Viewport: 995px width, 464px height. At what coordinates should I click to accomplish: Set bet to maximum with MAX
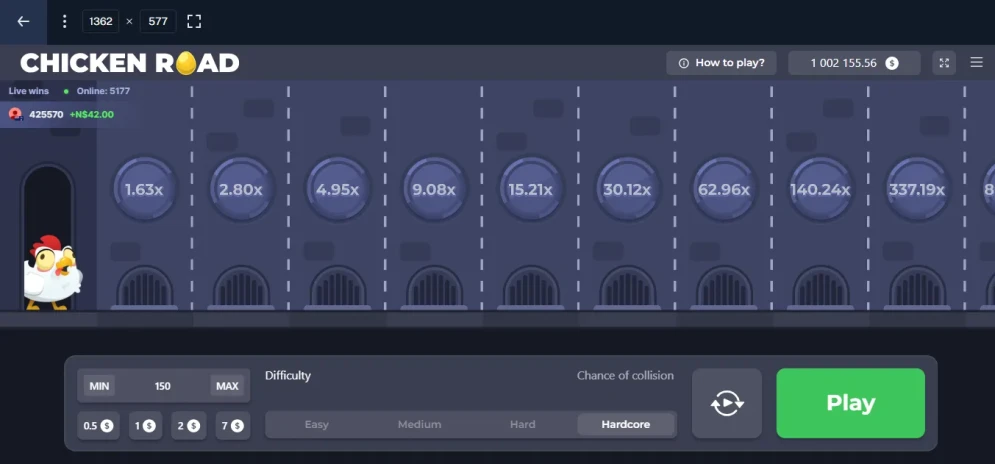click(x=227, y=386)
